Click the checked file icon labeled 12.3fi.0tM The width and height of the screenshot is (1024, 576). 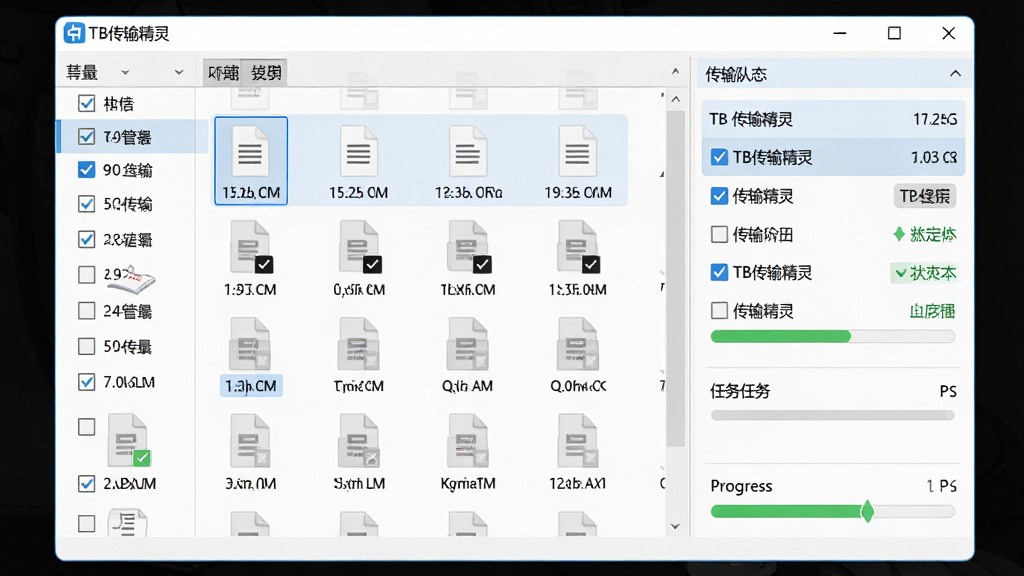coord(577,247)
